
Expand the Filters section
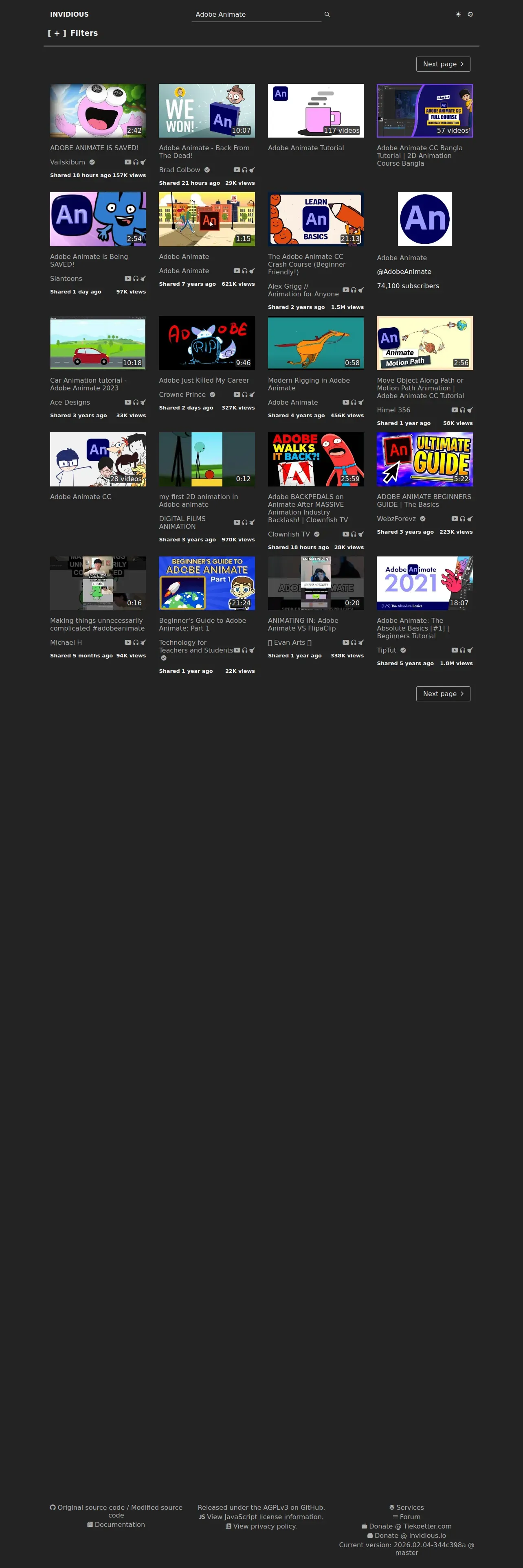(x=73, y=33)
